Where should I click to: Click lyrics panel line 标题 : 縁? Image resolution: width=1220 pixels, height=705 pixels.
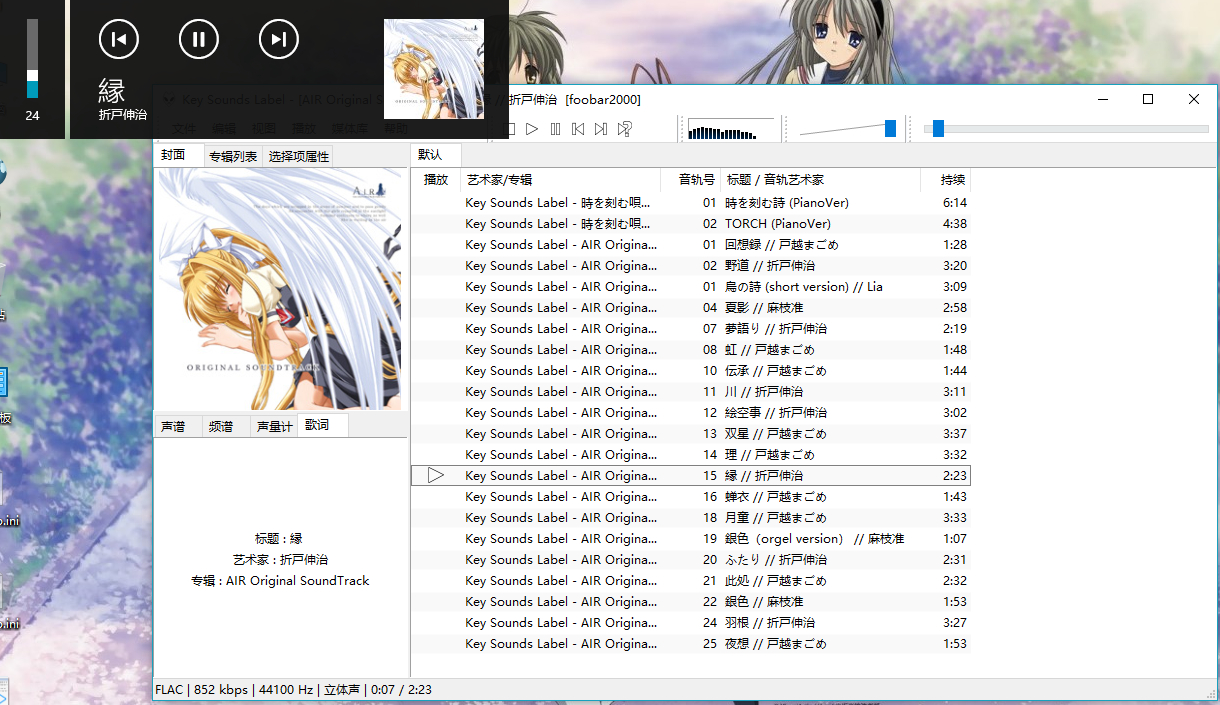point(280,539)
